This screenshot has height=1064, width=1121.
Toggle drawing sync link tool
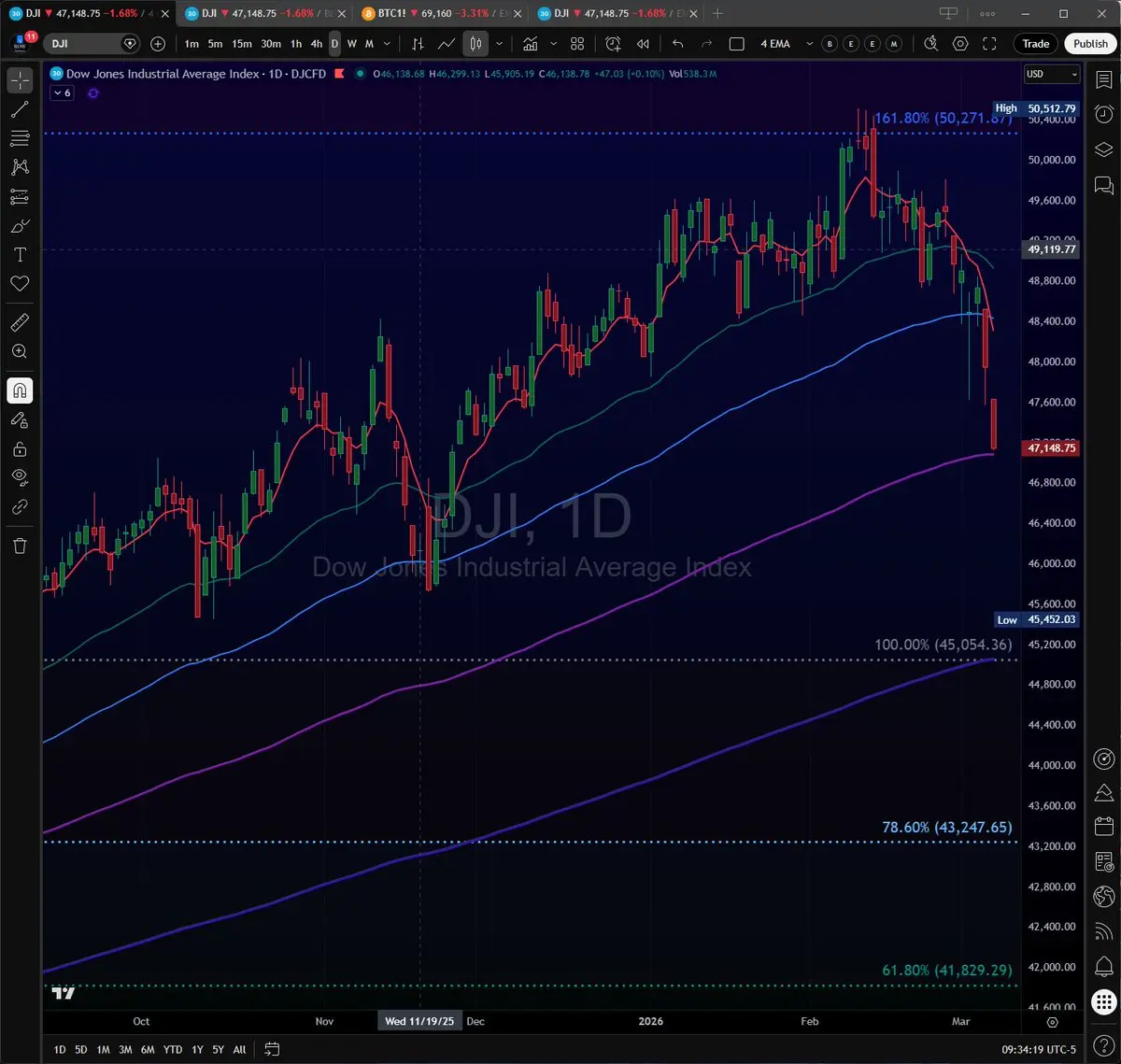pyautogui.click(x=20, y=506)
